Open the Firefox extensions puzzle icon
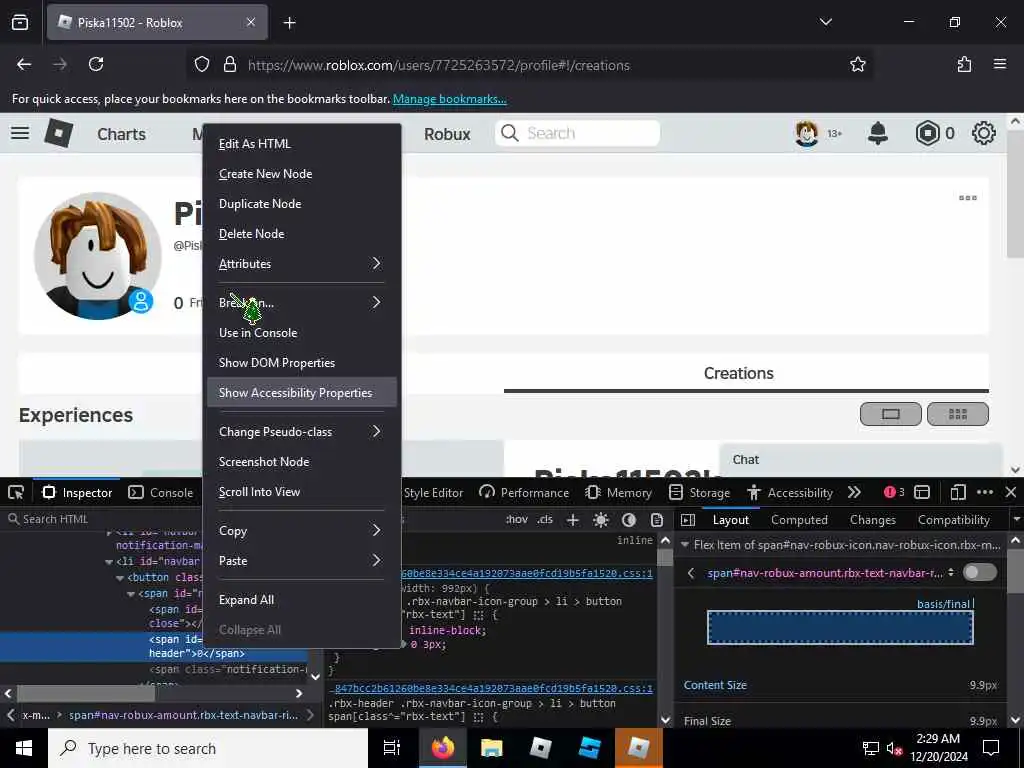 [964, 65]
